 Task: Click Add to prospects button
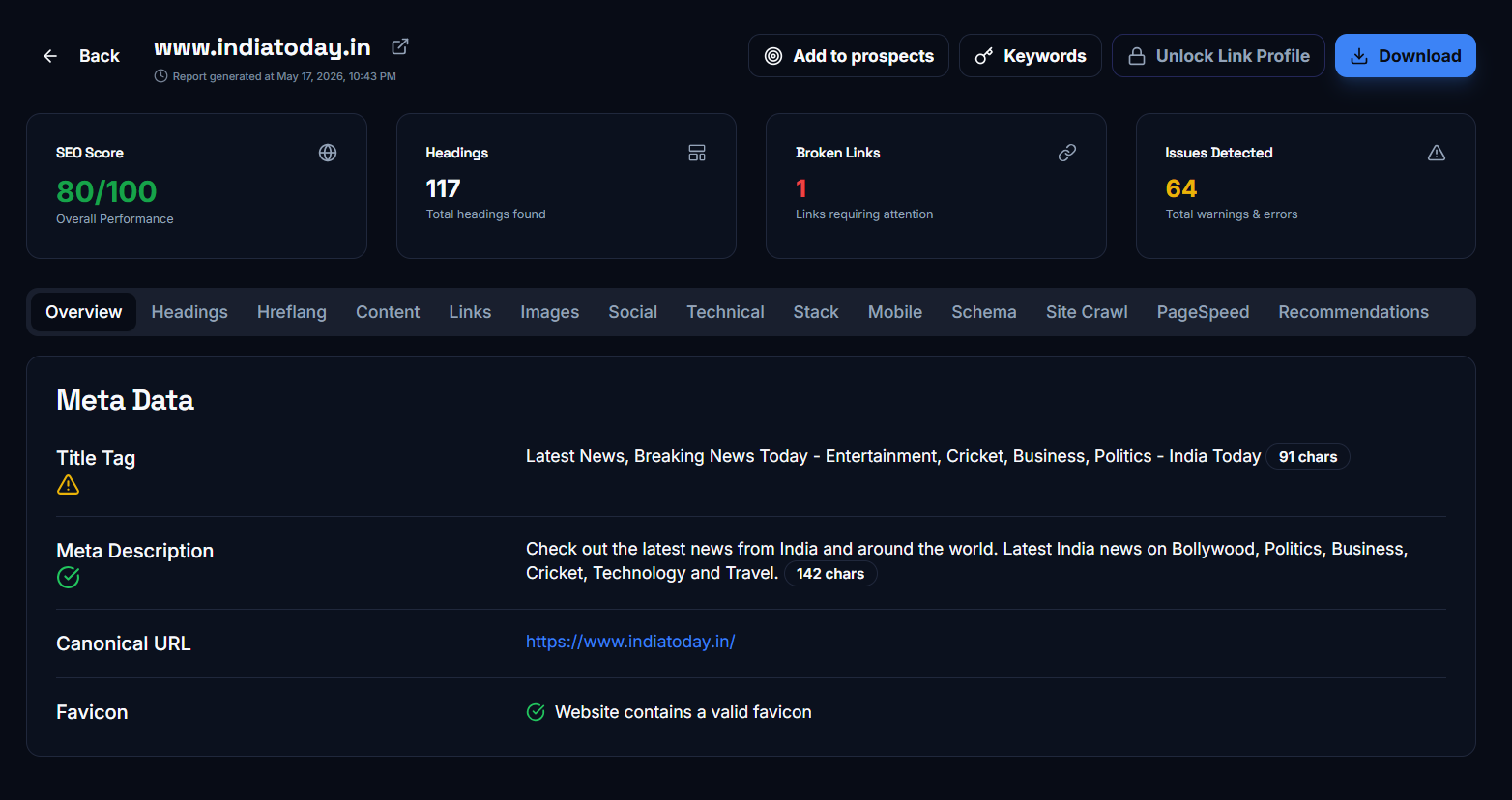click(x=849, y=56)
